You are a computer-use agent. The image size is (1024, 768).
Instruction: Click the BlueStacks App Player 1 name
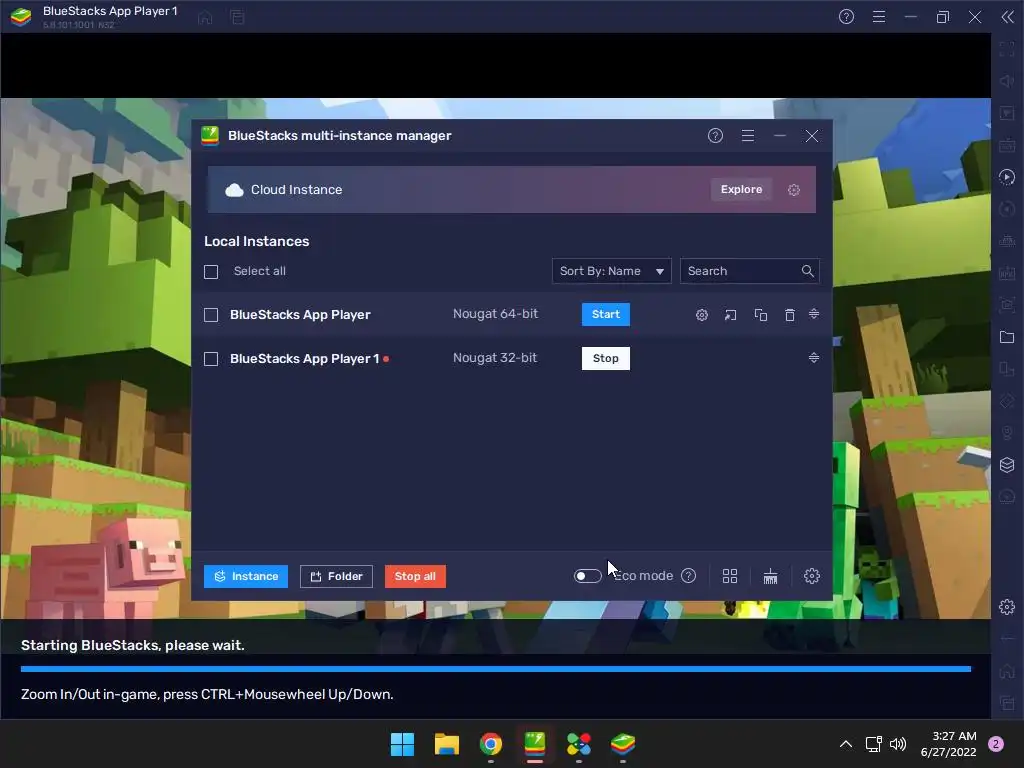[304, 359]
